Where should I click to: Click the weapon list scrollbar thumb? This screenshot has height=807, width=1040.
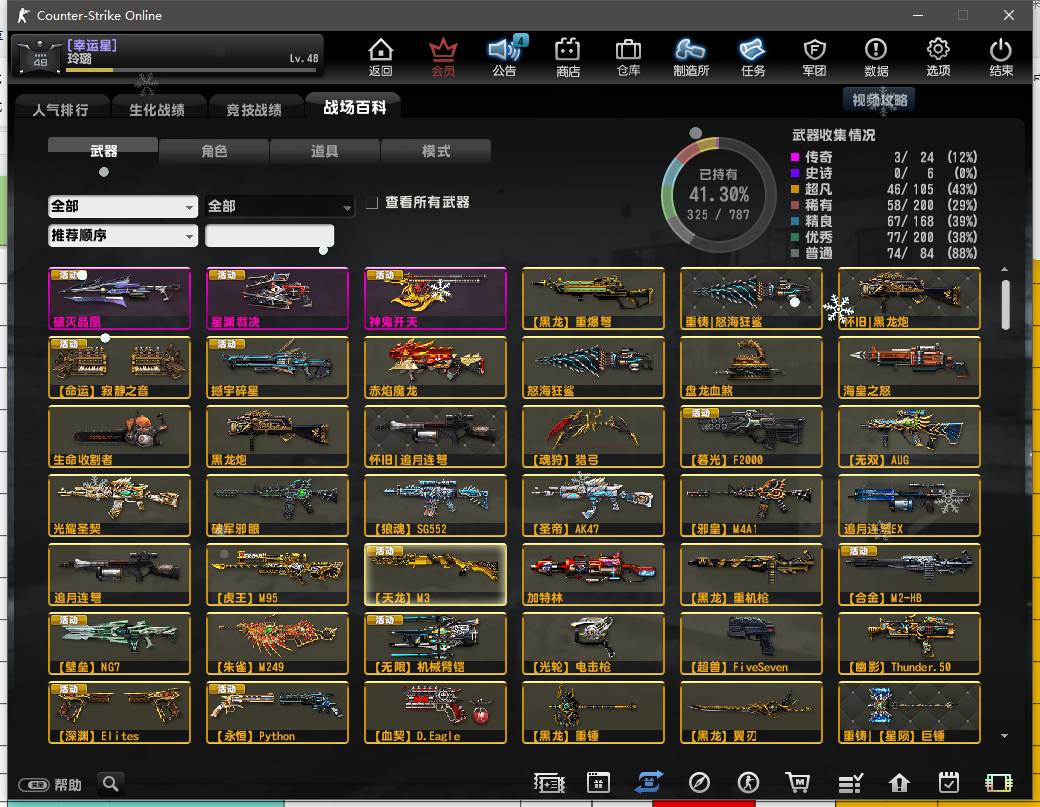coord(1006,304)
